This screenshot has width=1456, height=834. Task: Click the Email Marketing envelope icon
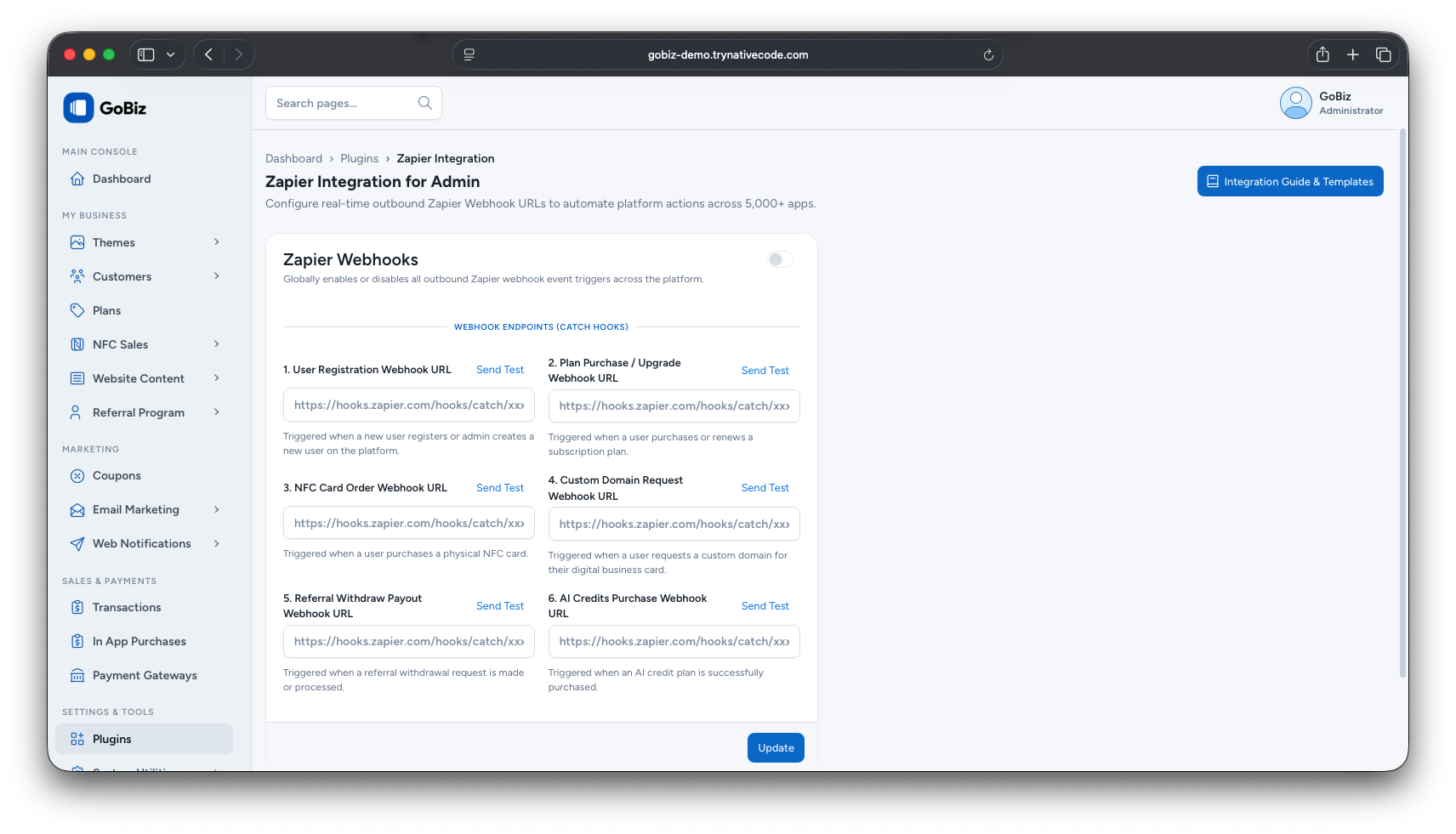tap(77, 510)
